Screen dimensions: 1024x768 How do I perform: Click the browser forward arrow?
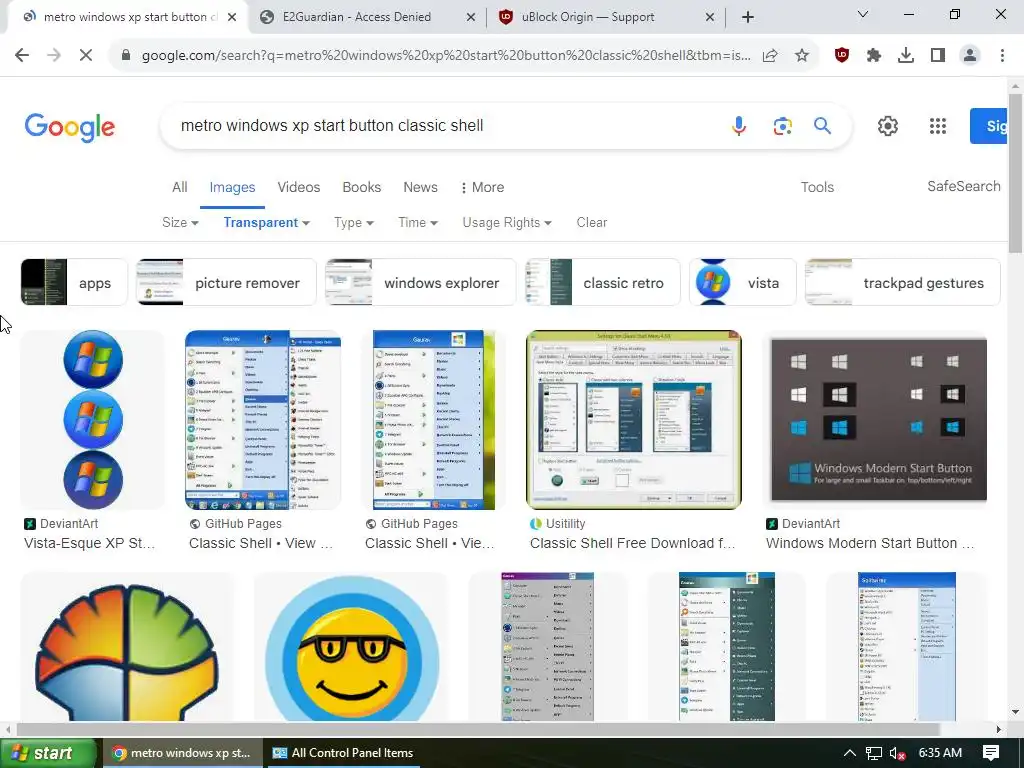[54, 56]
